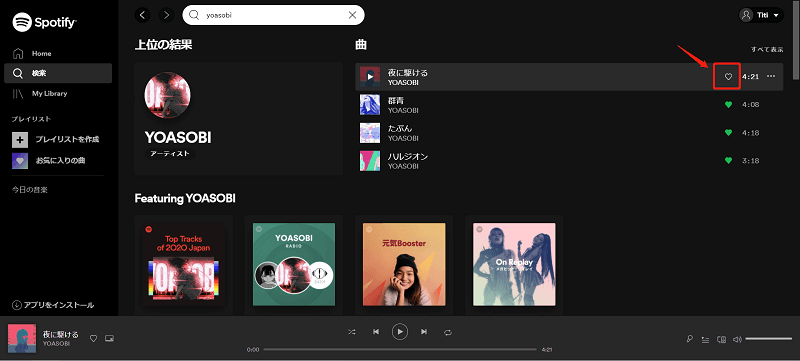Skip to previous track
The image size is (800, 361).
(376, 332)
